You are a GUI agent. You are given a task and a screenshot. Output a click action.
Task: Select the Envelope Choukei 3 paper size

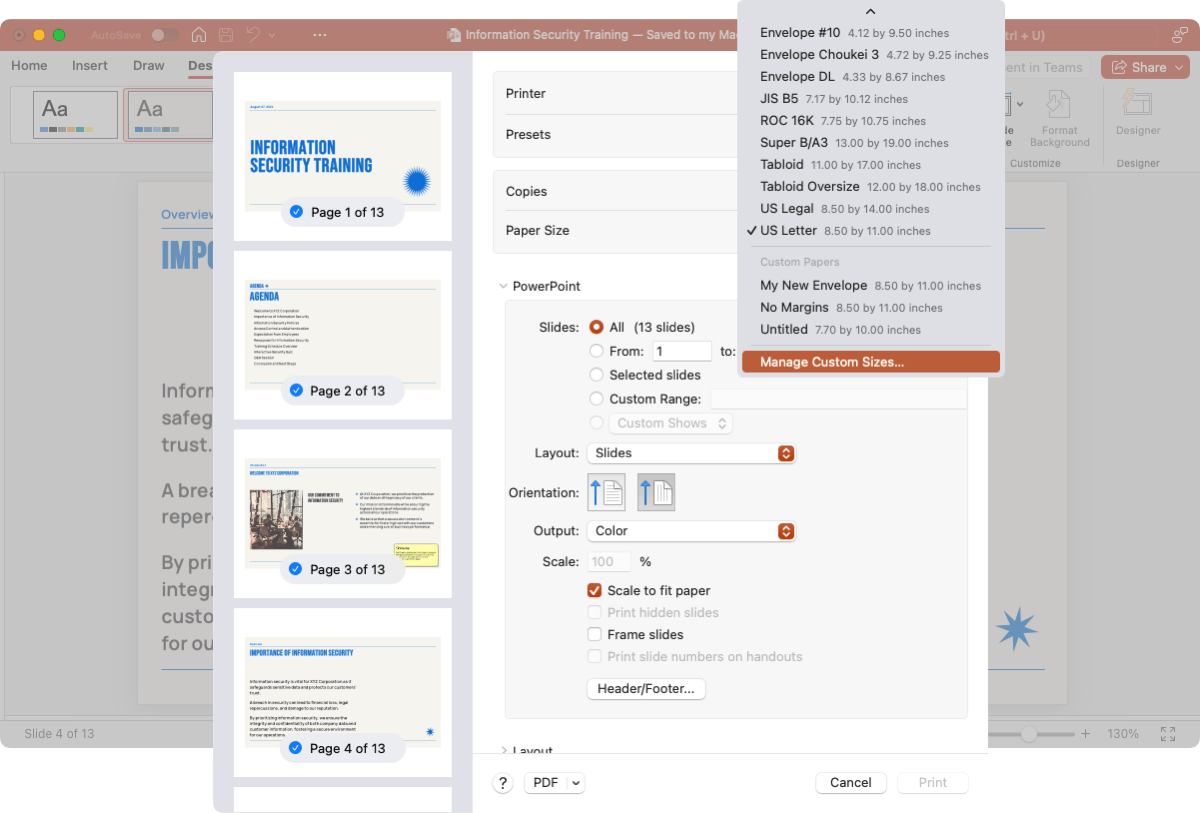[871, 55]
